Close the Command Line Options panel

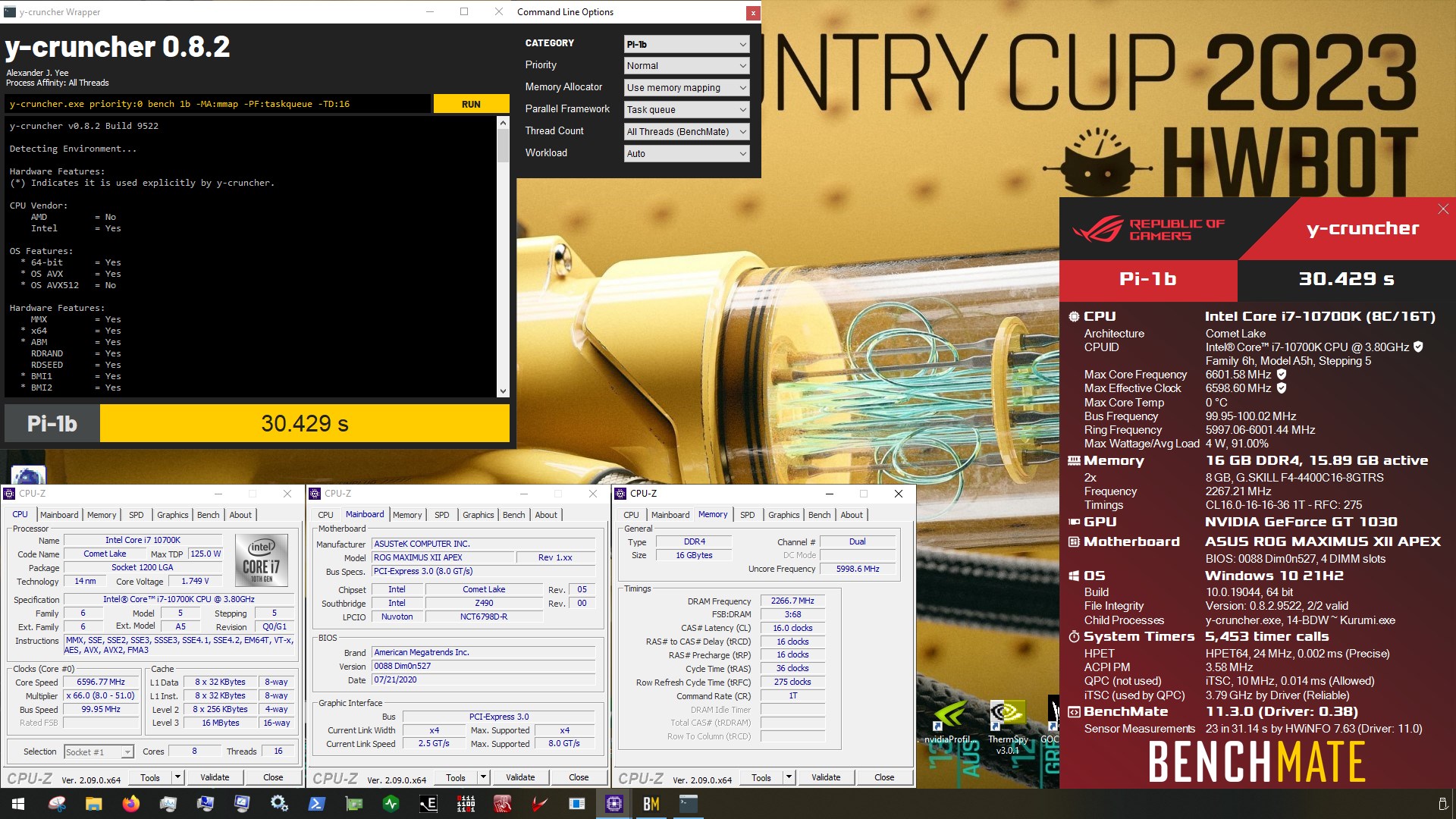click(x=752, y=12)
